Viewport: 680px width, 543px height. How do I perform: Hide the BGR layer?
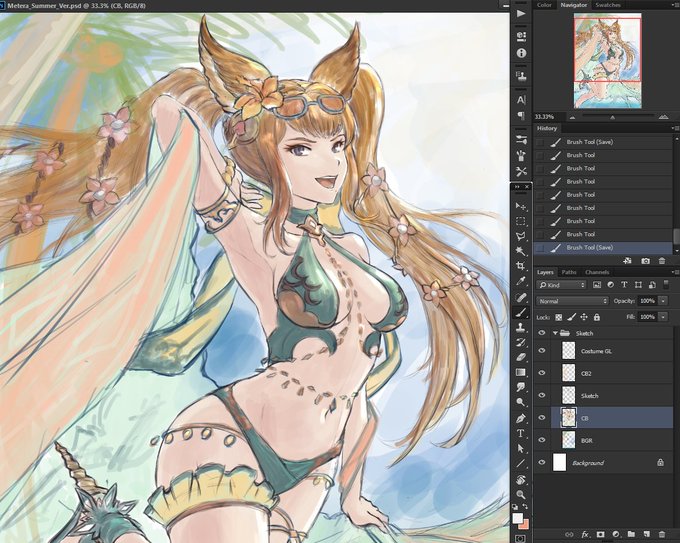click(x=542, y=440)
